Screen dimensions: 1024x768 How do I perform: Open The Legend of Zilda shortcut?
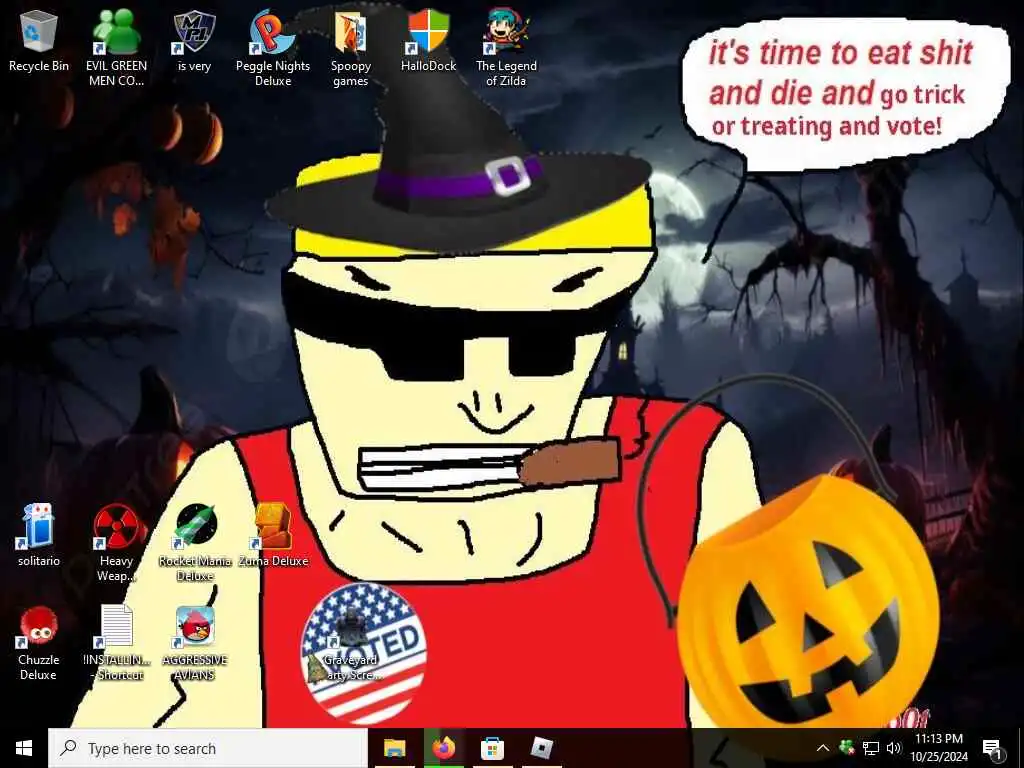pyautogui.click(x=506, y=48)
